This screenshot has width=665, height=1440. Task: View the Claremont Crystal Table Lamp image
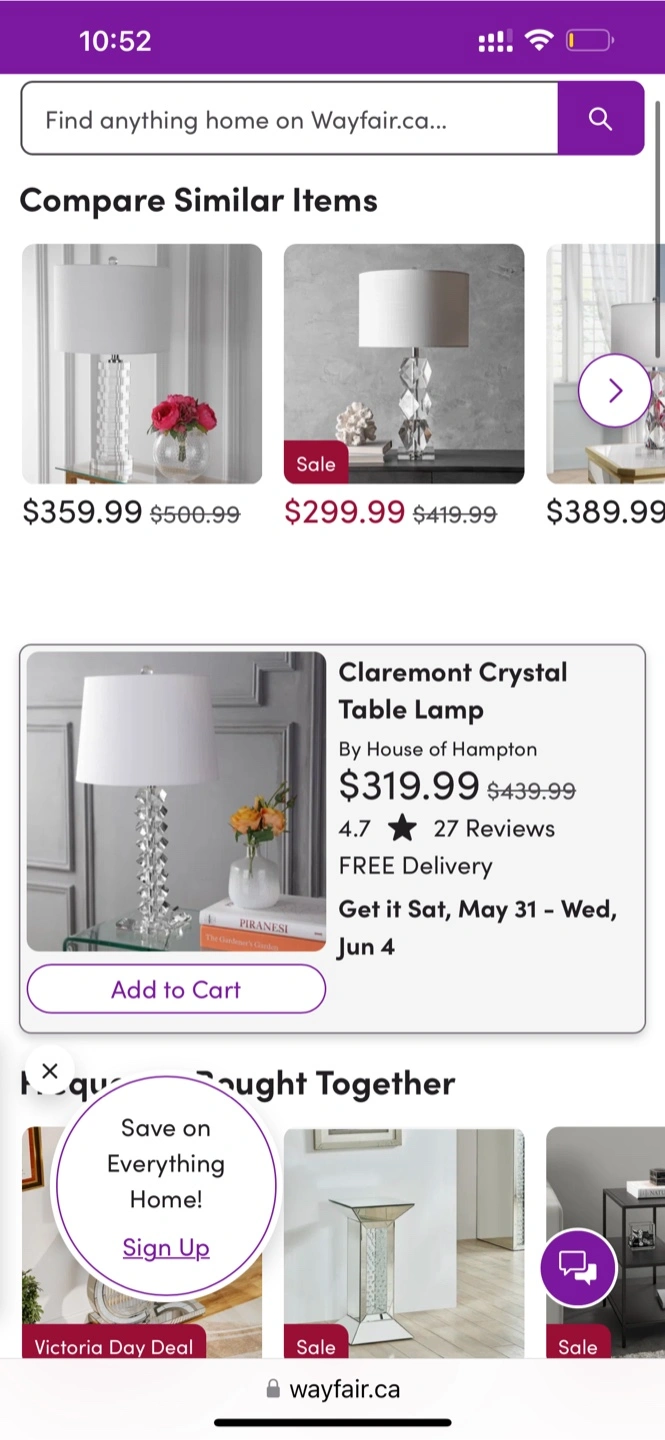176,801
